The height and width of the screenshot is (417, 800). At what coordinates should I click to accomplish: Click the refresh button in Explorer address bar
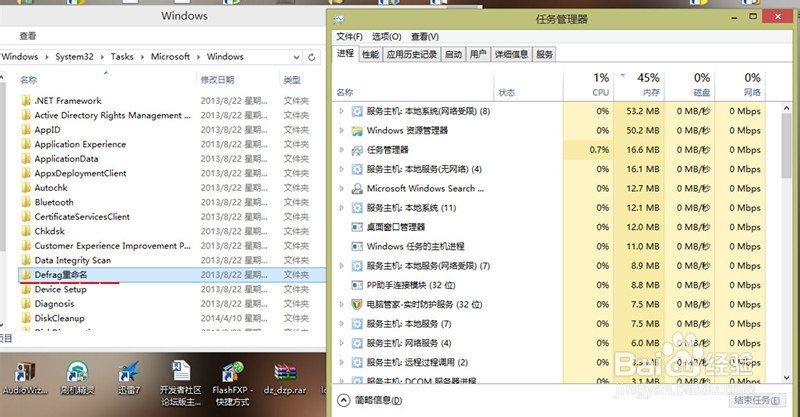311,57
